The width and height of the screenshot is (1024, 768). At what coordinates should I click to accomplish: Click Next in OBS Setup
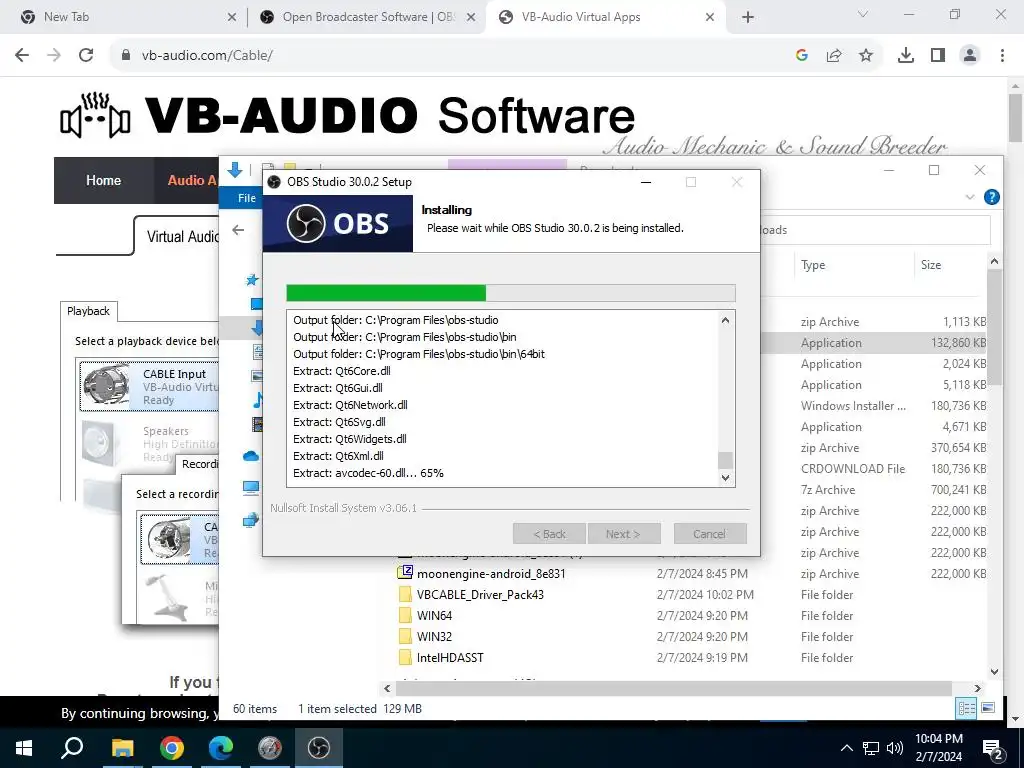(624, 534)
